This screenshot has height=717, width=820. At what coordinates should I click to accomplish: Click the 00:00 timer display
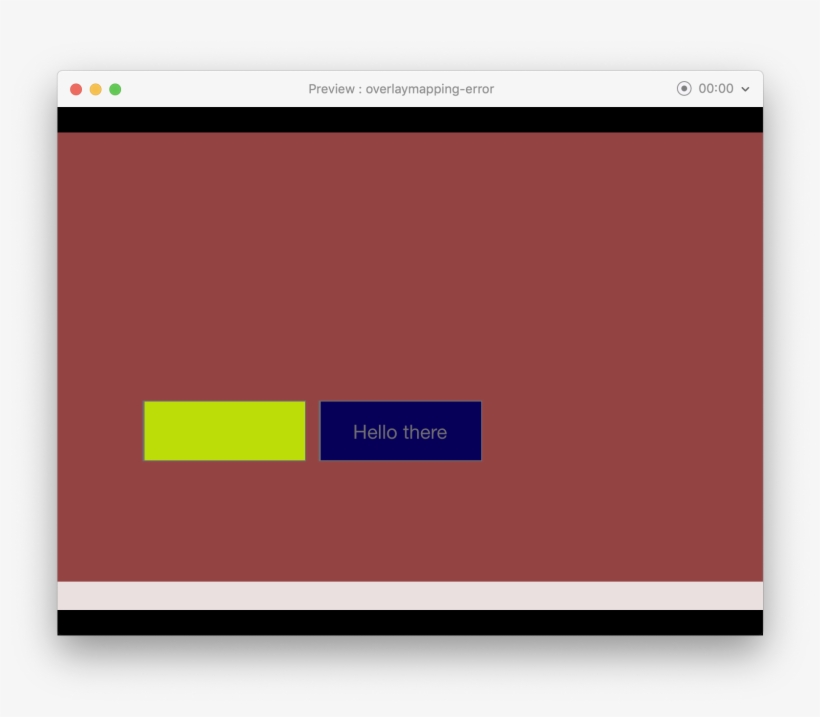click(716, 88)
